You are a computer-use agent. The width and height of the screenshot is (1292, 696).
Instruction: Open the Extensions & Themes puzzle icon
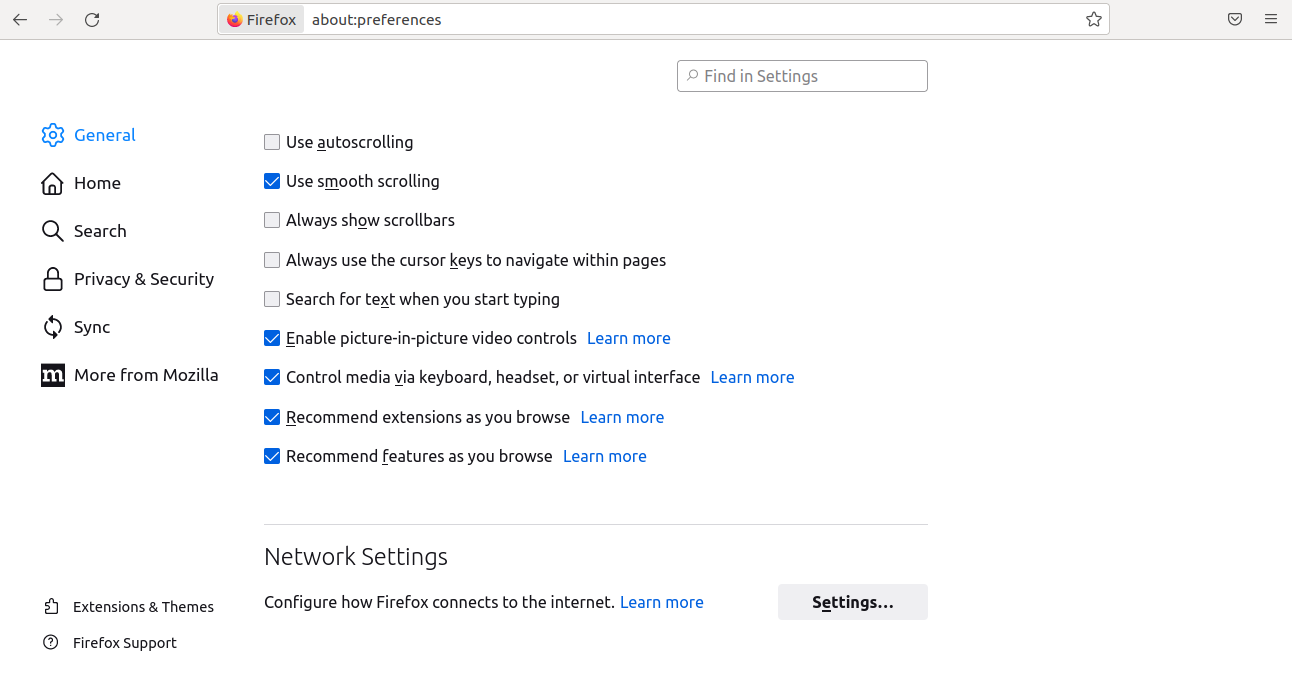click(51, 607)
